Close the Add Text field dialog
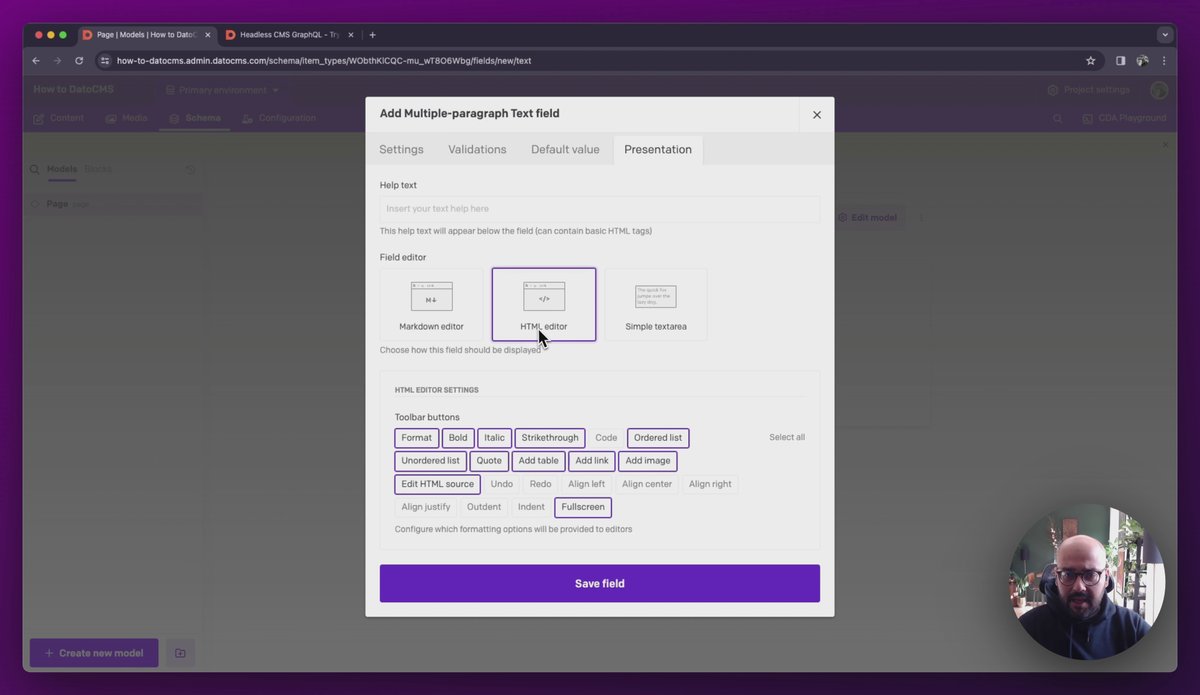The height and width of the screenshot is (695, 1200). click(x=816, y=115)
